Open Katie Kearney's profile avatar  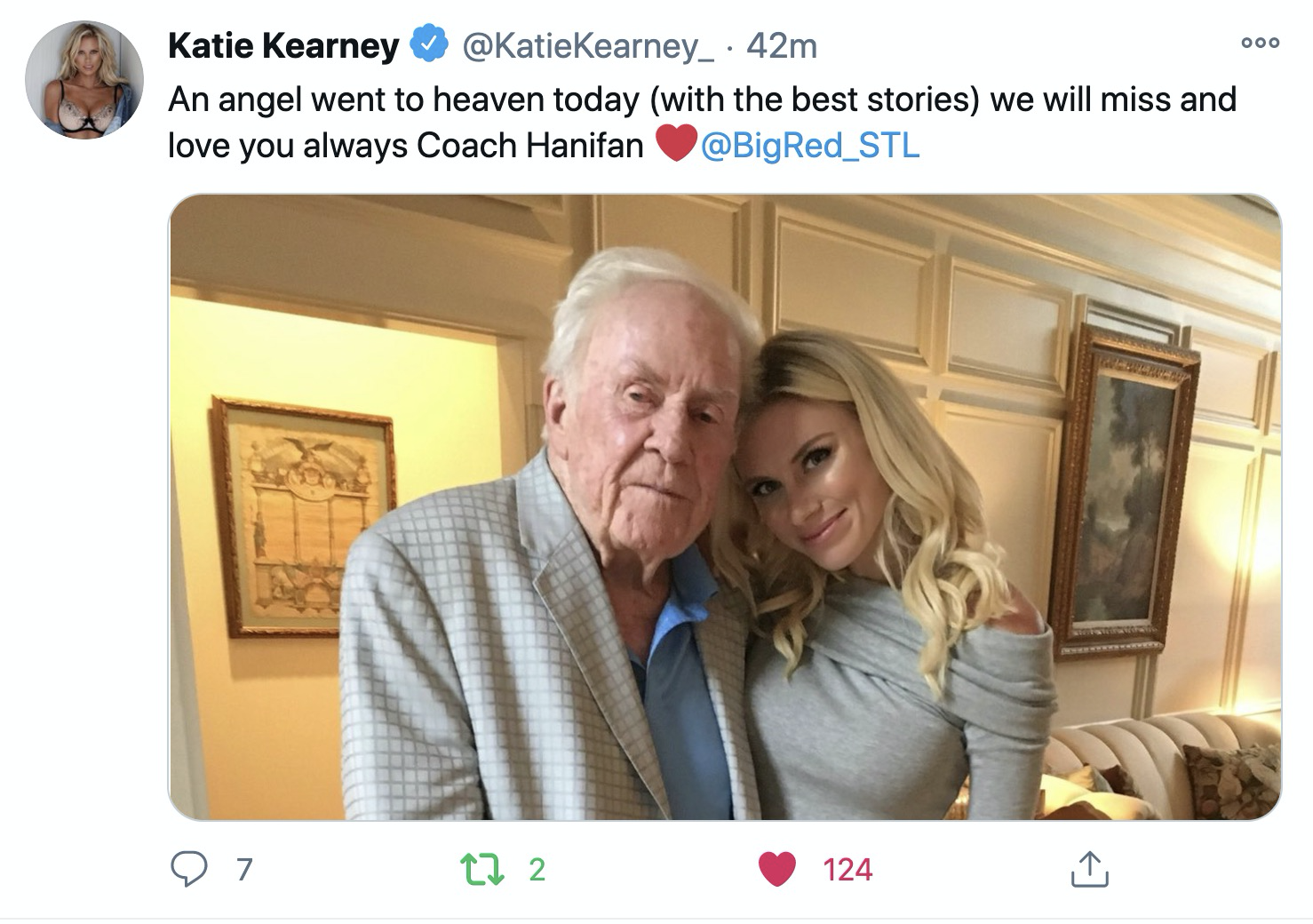(84, 80)
